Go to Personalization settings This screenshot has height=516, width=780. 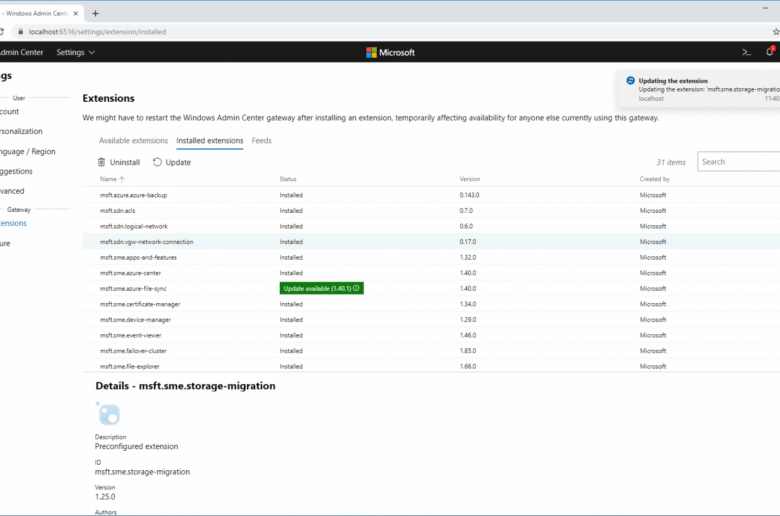(x=21, y=131)
